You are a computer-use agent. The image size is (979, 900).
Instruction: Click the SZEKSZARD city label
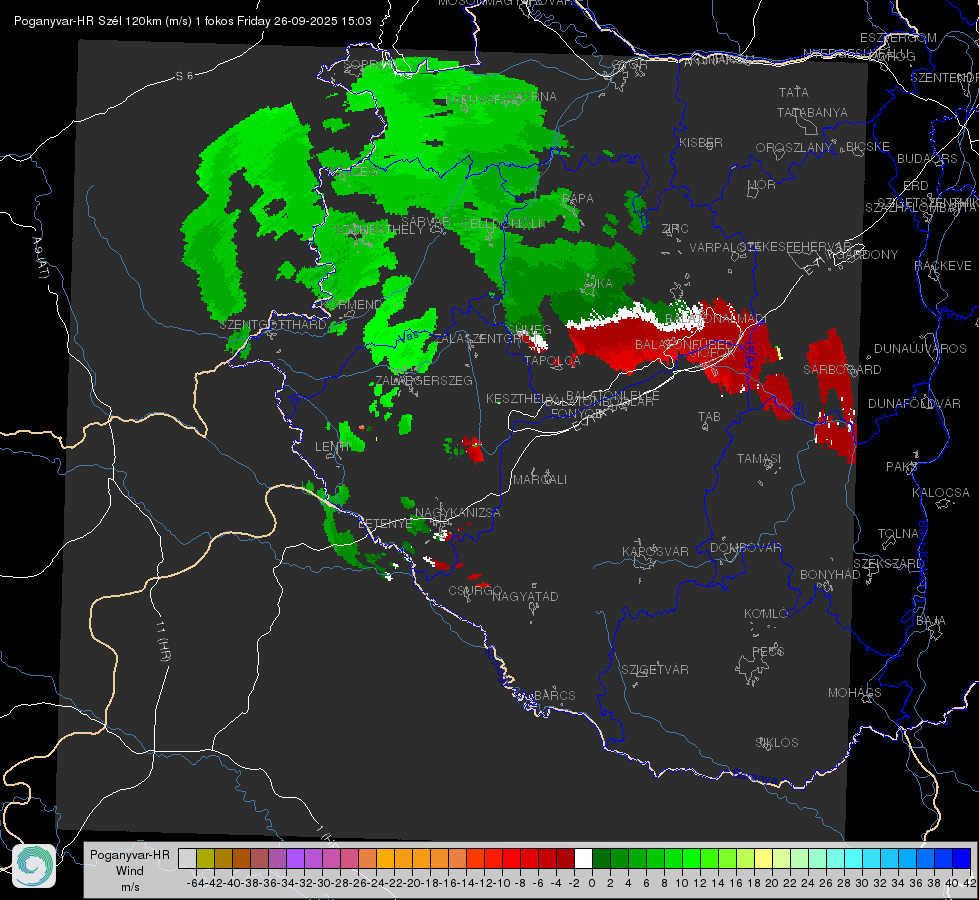pos(888,564)
